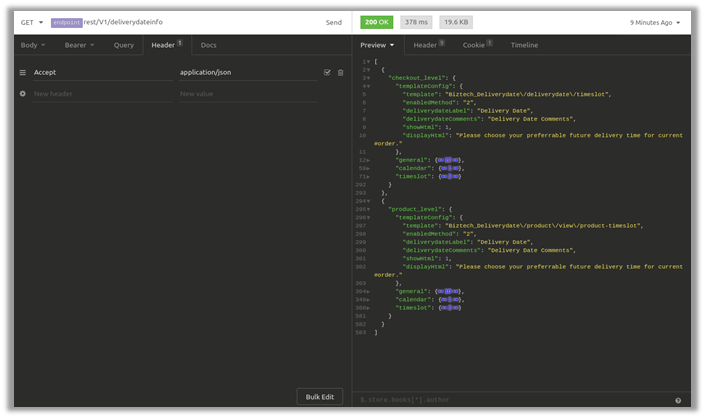Viewport: 705px width, 418px height.
Task: Open the help icon beside response filter
Action: [678, 400]
